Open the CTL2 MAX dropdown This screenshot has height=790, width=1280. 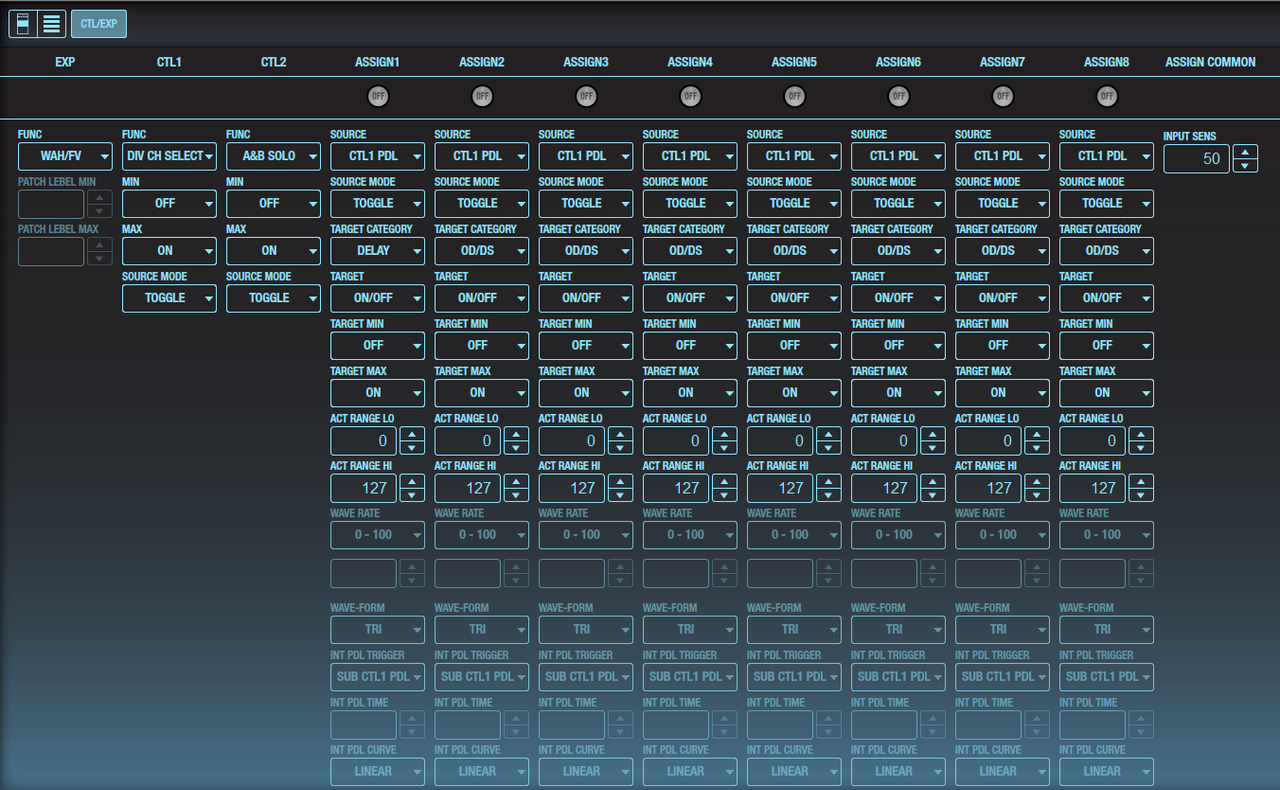pos(273,250)
